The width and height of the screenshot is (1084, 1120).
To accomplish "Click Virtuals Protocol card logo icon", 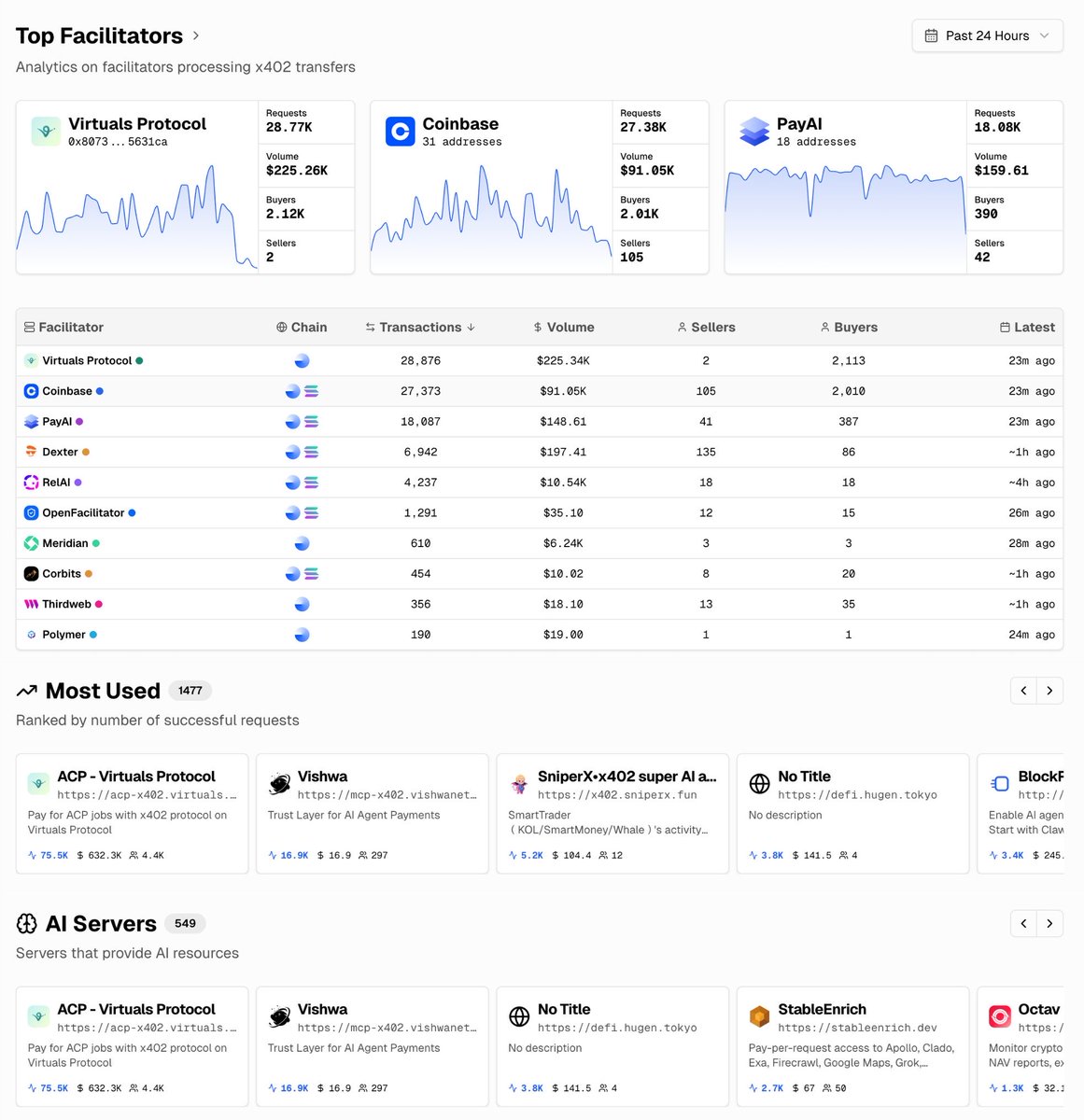I will pyautogui.click(x=46, y=132).
